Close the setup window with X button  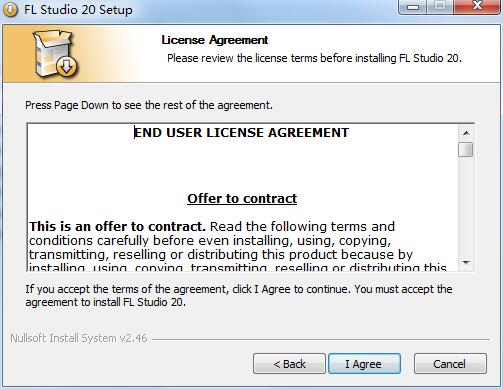click(477, 7)
